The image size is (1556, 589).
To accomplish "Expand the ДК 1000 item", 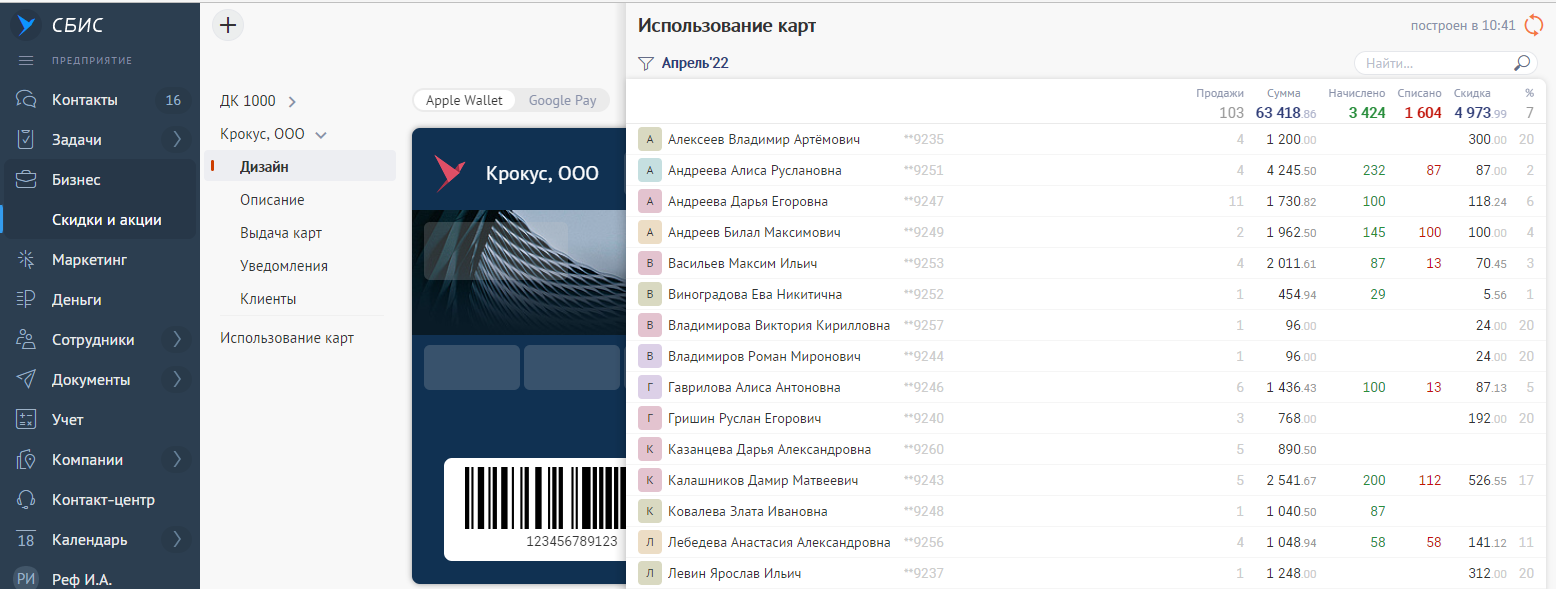I will point(292,101).
